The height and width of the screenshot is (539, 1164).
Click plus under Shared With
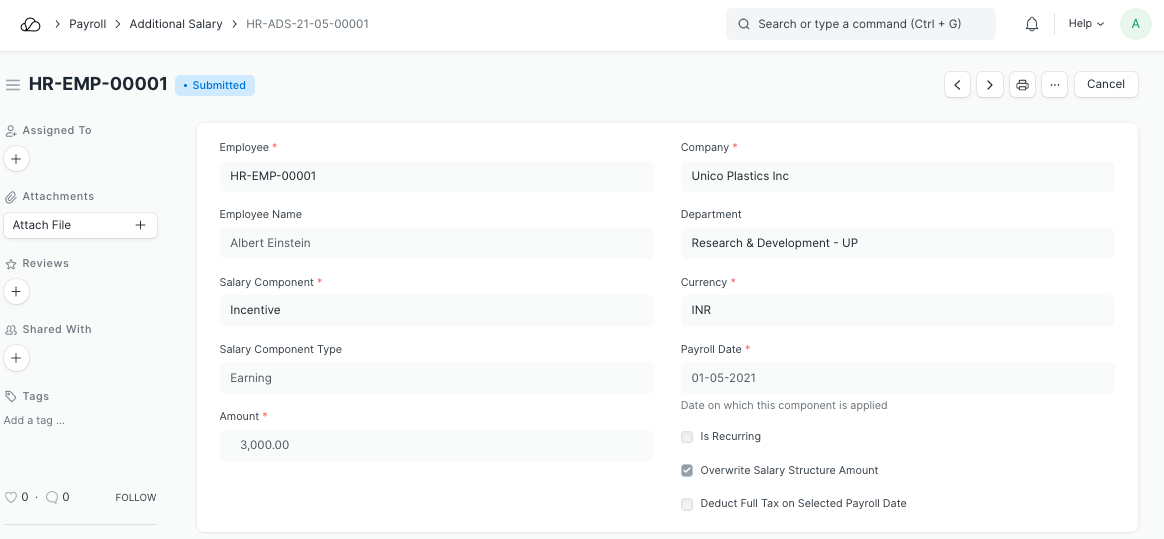click(x=17, y=357)
